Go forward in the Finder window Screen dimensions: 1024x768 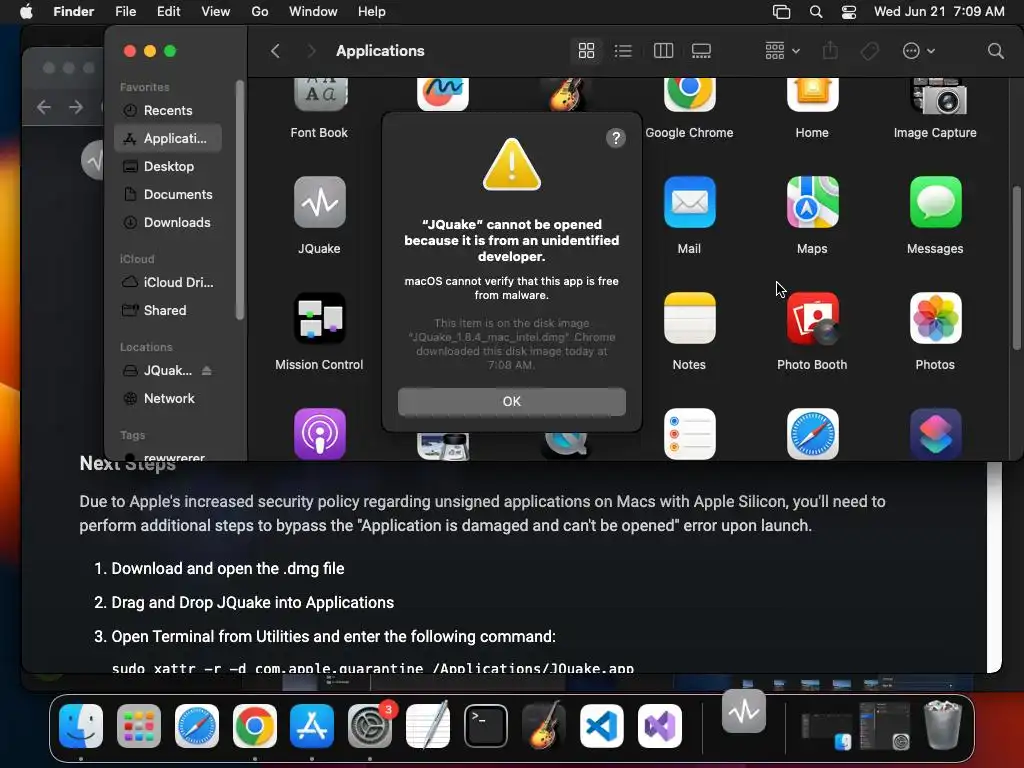point(312,51)
